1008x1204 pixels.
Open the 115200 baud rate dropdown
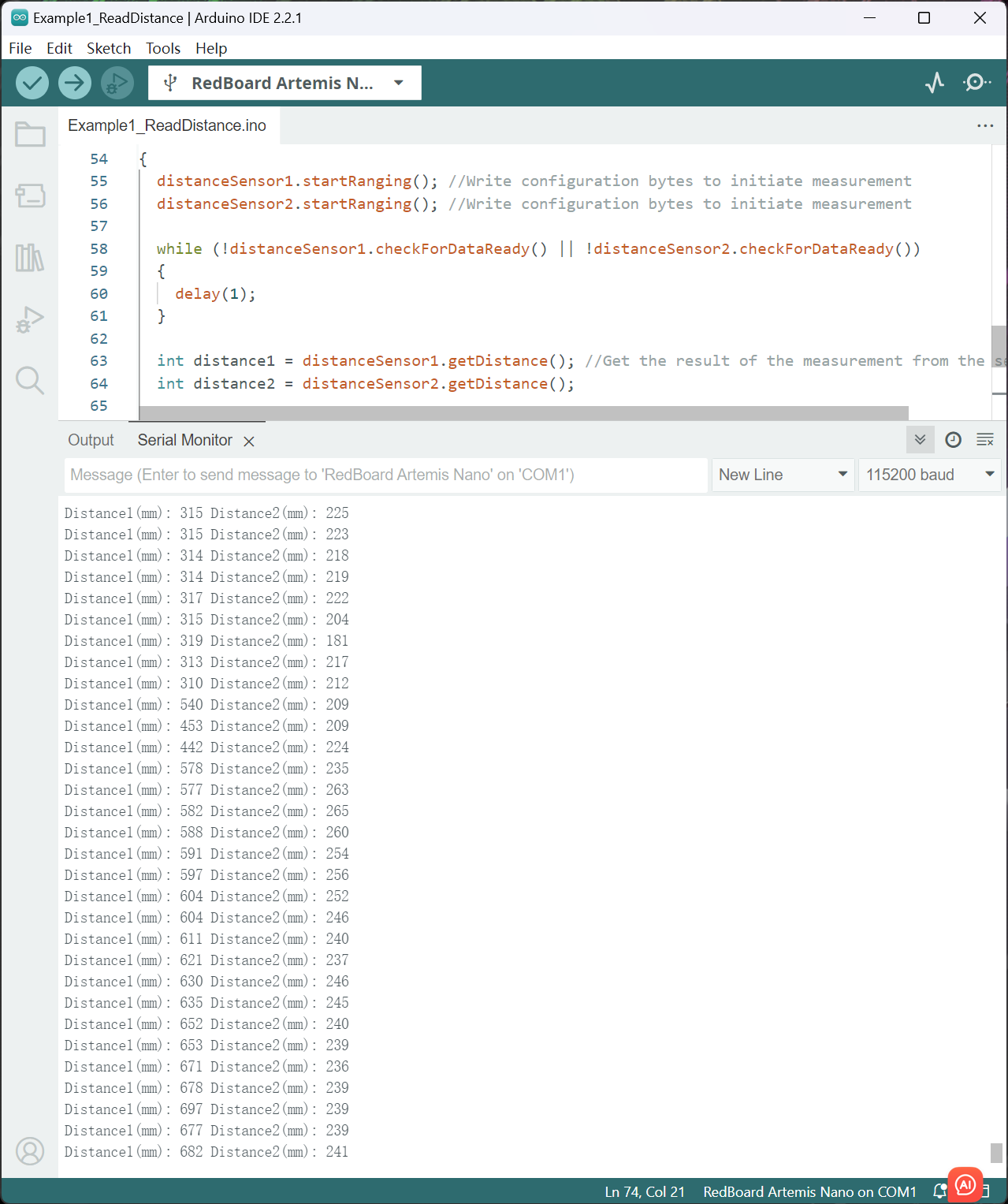tap(929, 475)
